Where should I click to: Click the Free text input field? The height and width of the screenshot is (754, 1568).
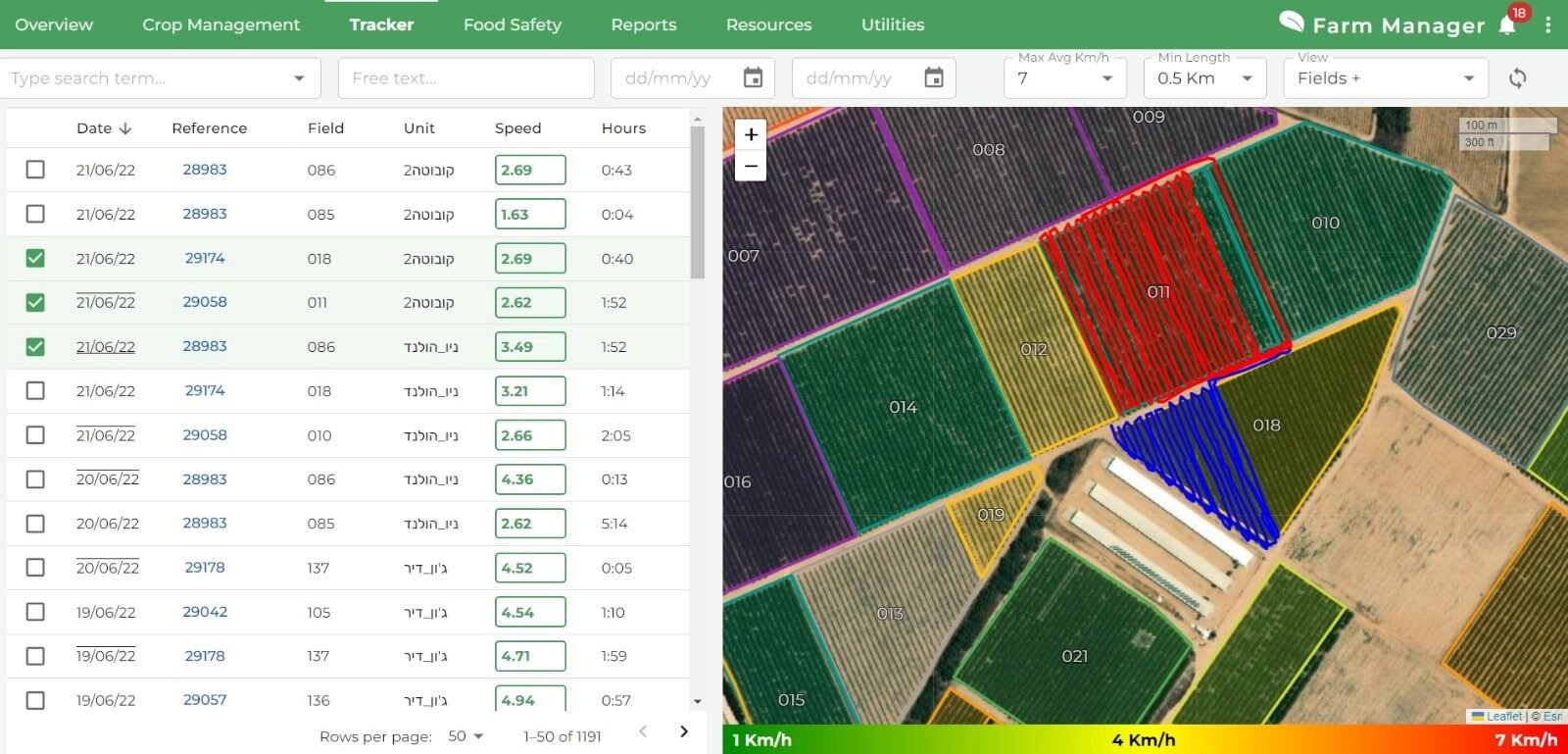coord(465,78)
